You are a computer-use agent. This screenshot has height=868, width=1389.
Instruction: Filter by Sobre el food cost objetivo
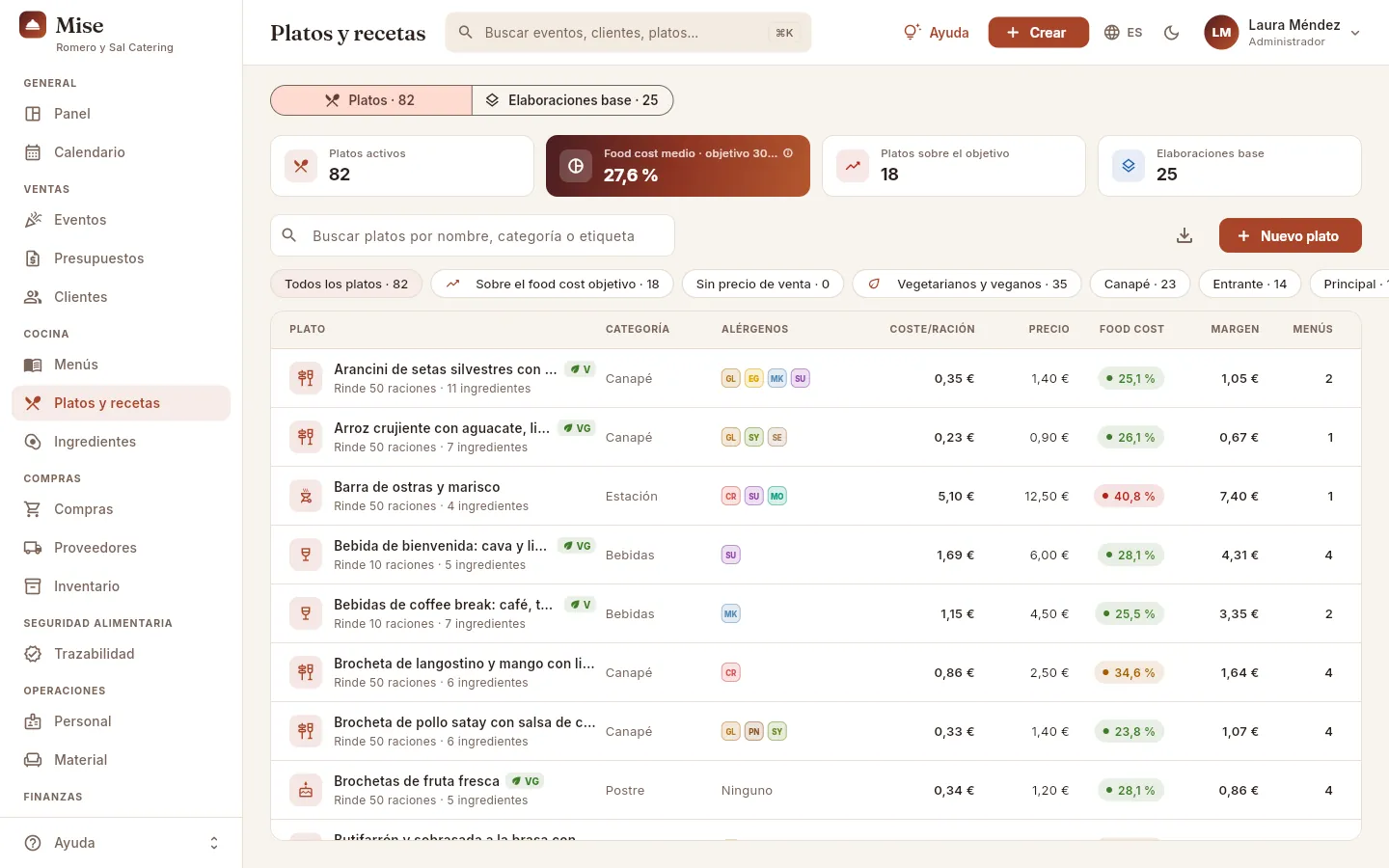pyautogui.click(x=552, y=285)
